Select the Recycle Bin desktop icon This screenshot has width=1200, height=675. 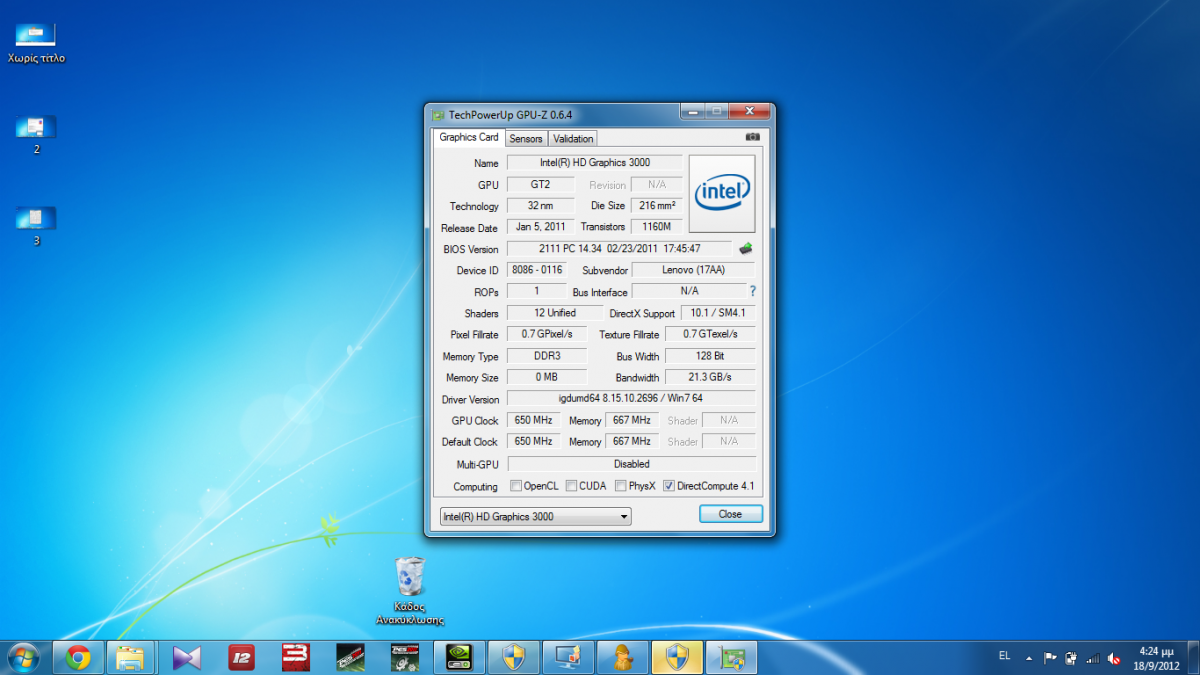(410, 590)
